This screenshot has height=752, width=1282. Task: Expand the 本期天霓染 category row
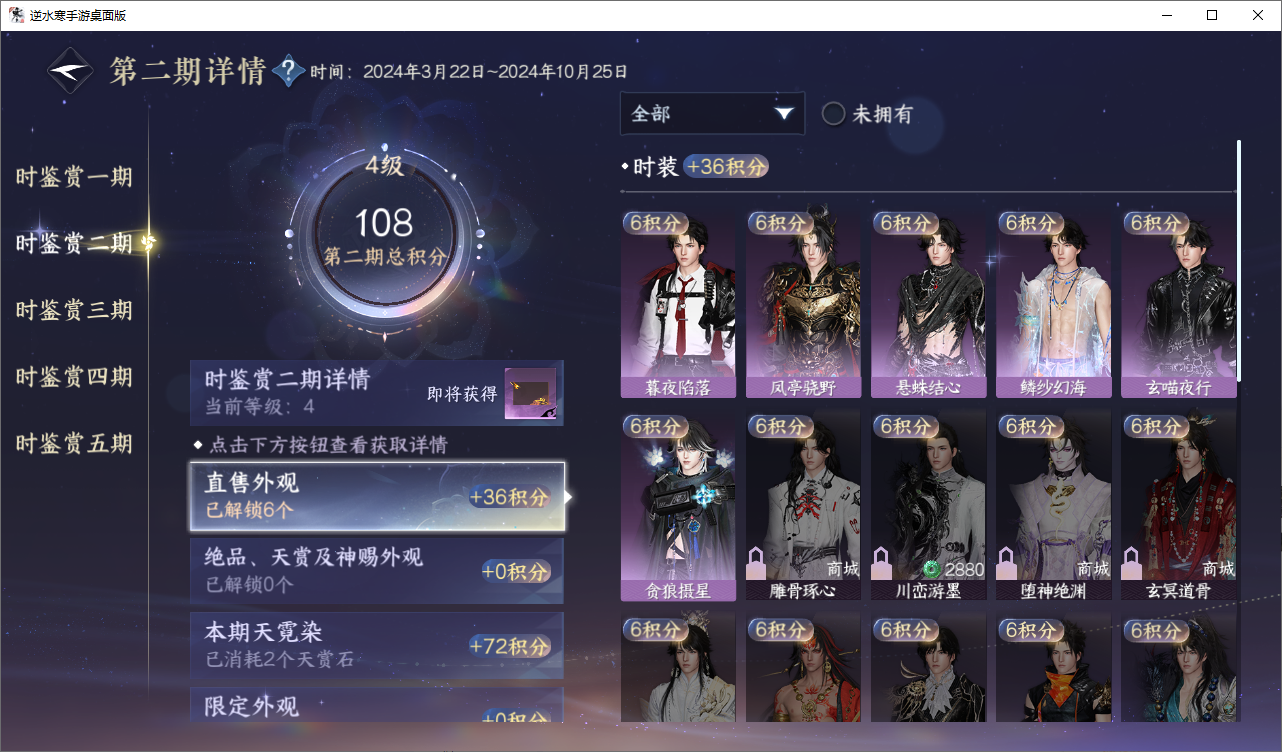tap(377, 646)
